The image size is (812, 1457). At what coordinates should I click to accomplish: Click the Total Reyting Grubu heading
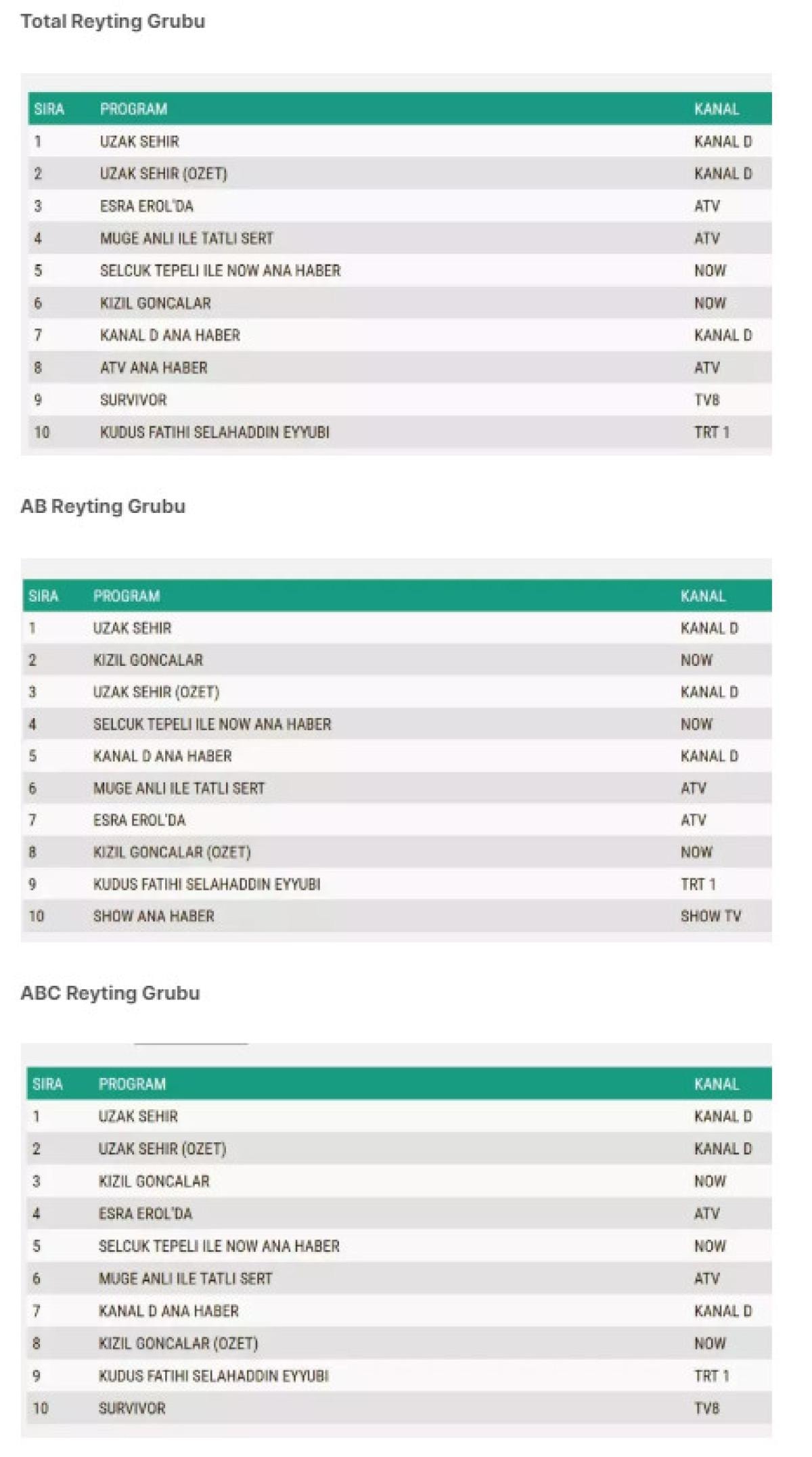tap(113, 21)
